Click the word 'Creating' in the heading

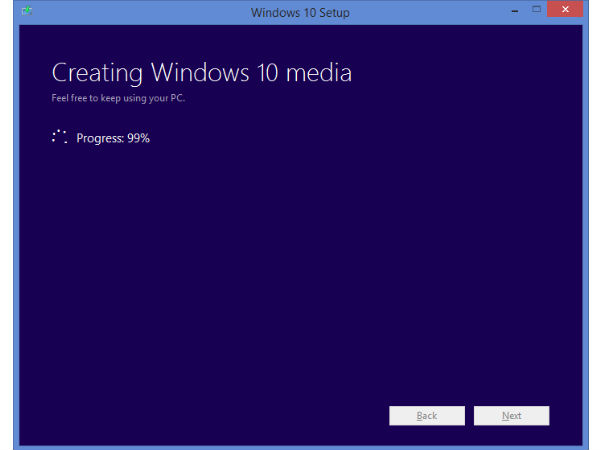96,73
